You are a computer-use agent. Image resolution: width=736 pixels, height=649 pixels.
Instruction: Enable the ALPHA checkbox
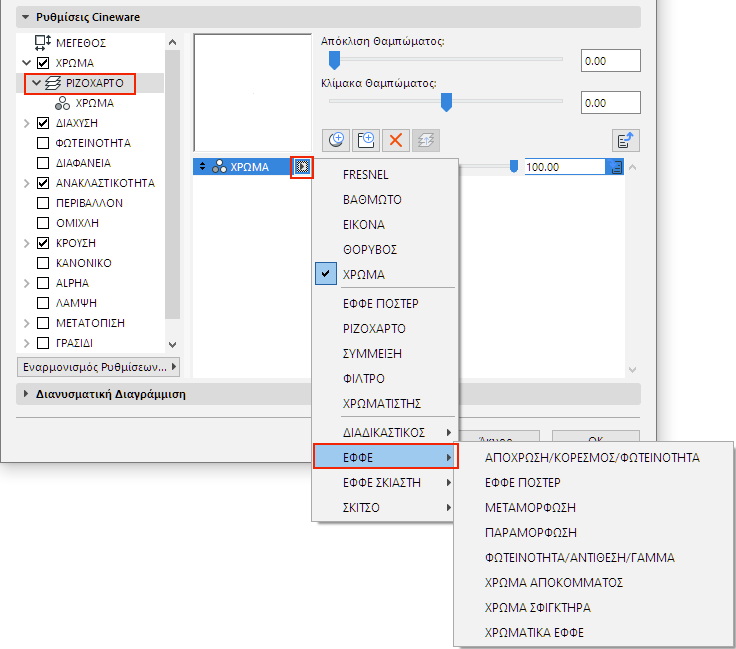tap(43, 283)
